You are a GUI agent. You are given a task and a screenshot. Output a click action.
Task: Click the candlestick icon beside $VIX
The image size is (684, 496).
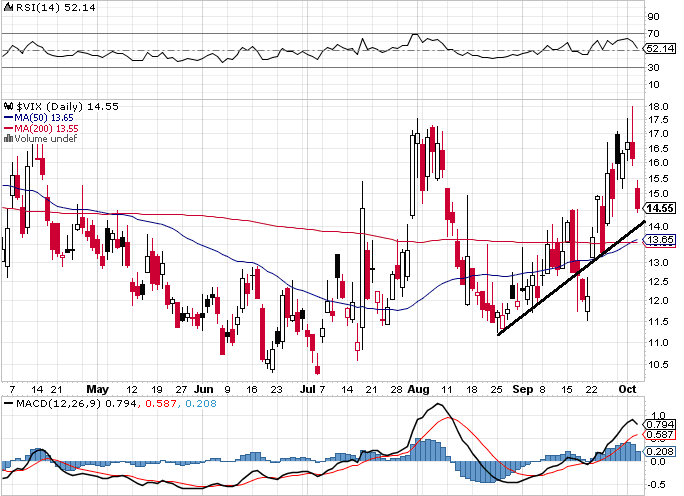7,105
